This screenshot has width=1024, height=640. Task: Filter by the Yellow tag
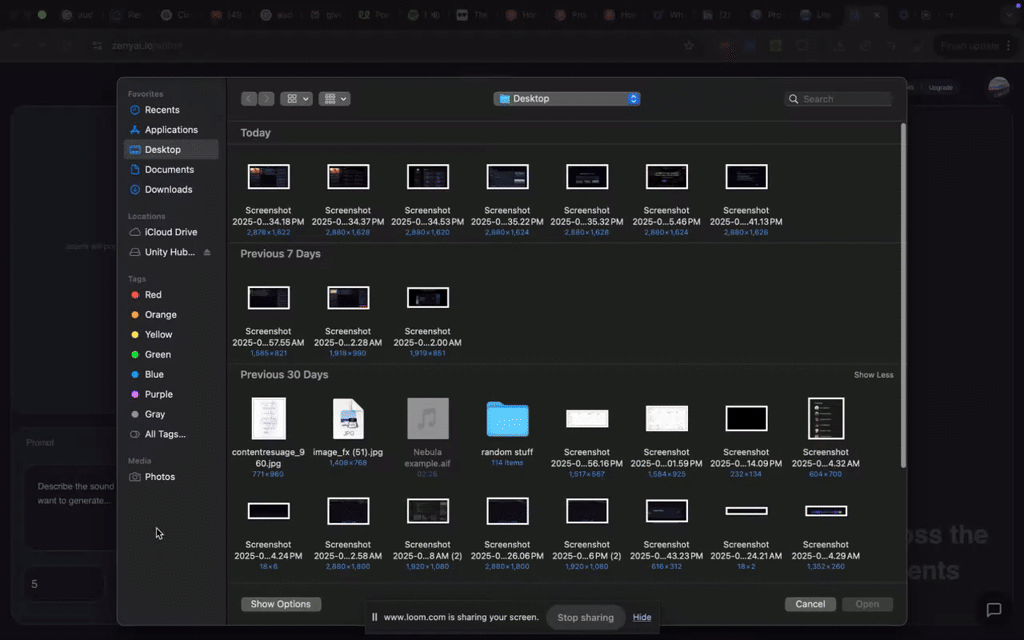click(158, 334)
